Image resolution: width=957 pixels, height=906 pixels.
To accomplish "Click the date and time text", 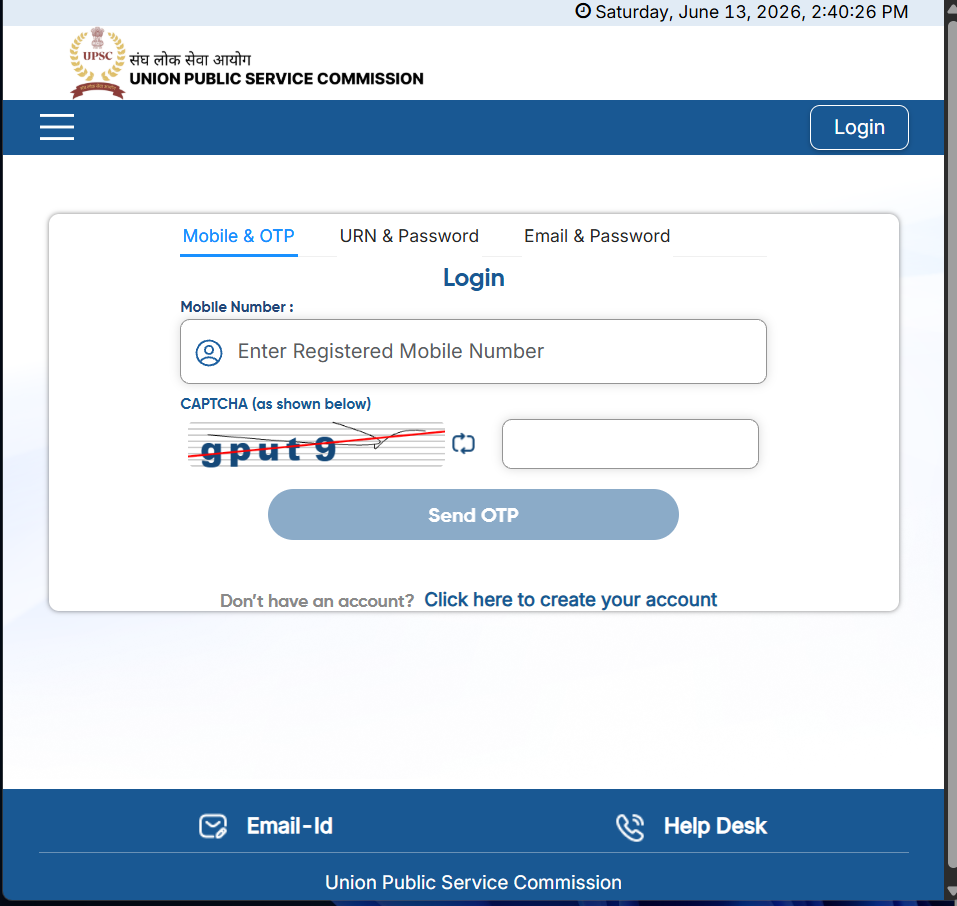I will (751, 12).
